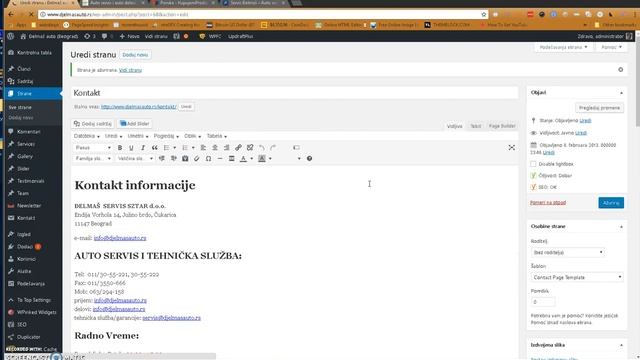
Task: Open parent page dropdown
Action: pyautogui.click(x=568, y=253)
